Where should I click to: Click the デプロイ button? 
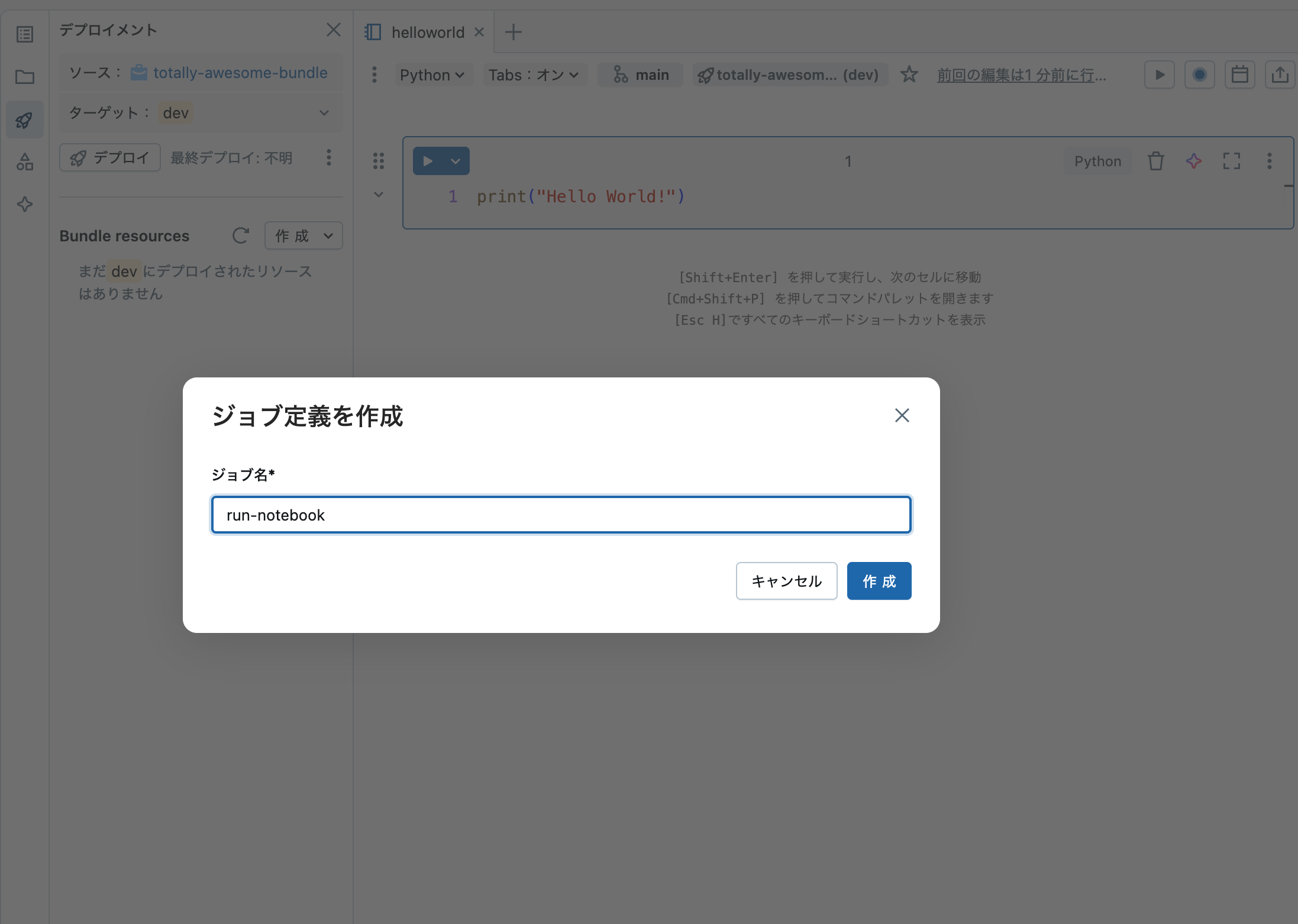pyautogui.click(x=109, y=157)
